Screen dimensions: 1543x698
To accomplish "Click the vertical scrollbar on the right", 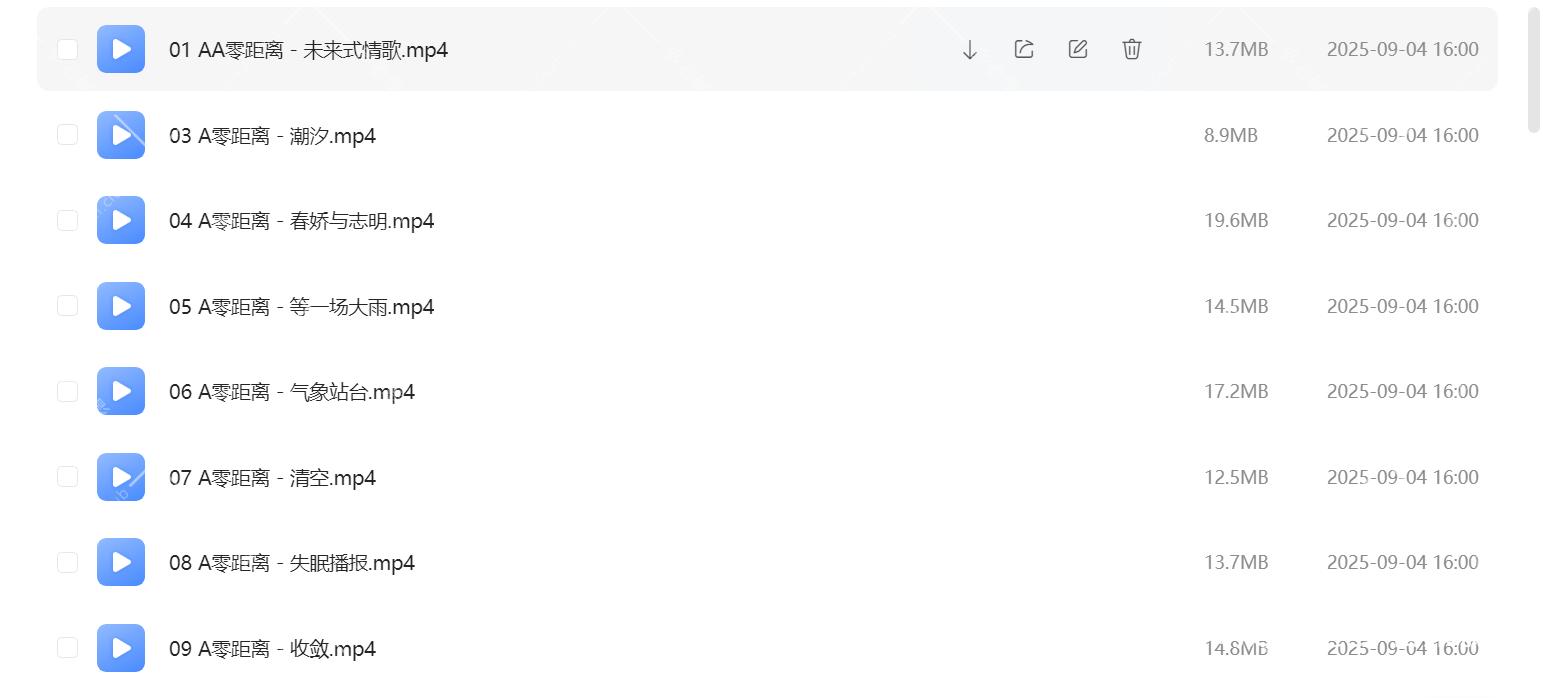I will (1532, 70).
